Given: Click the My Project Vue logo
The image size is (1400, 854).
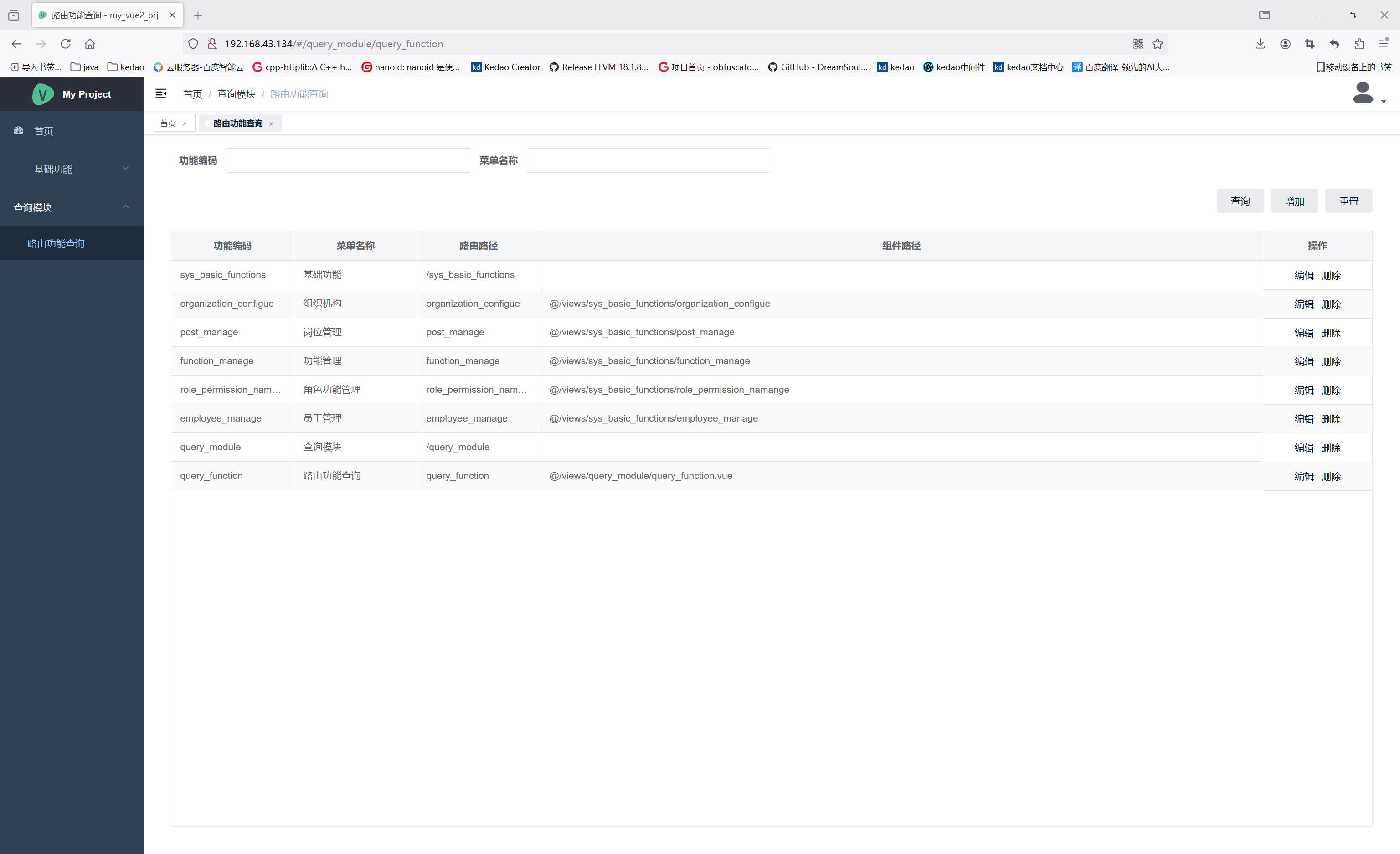Looking at the screenshot, I should click(43, 94).
